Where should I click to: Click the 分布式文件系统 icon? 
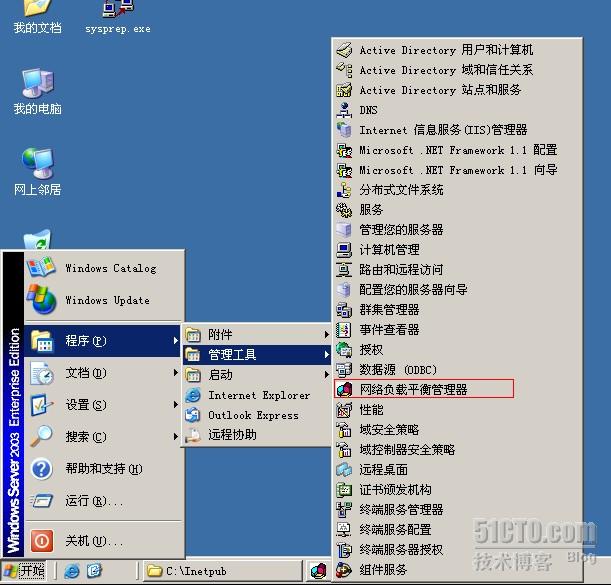[x=344, y=190]
